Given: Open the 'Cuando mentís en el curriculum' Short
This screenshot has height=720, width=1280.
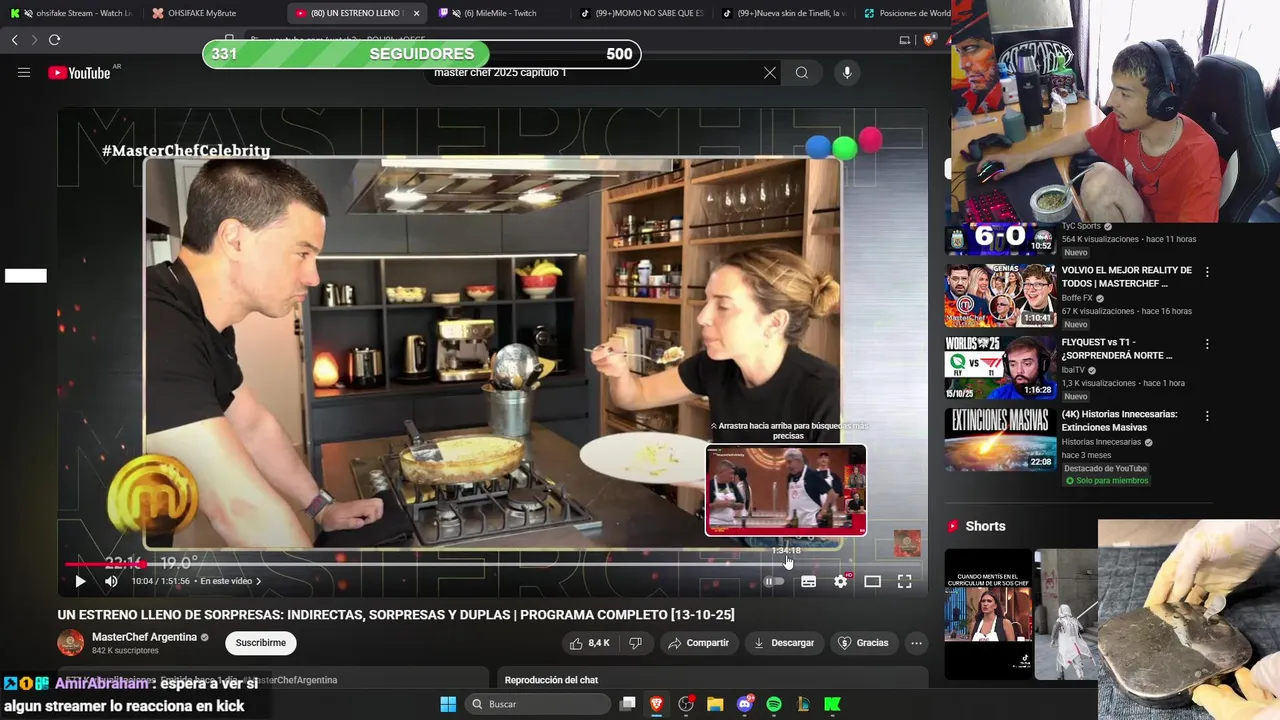Looking at the screenshot, I should coord(988,613).
